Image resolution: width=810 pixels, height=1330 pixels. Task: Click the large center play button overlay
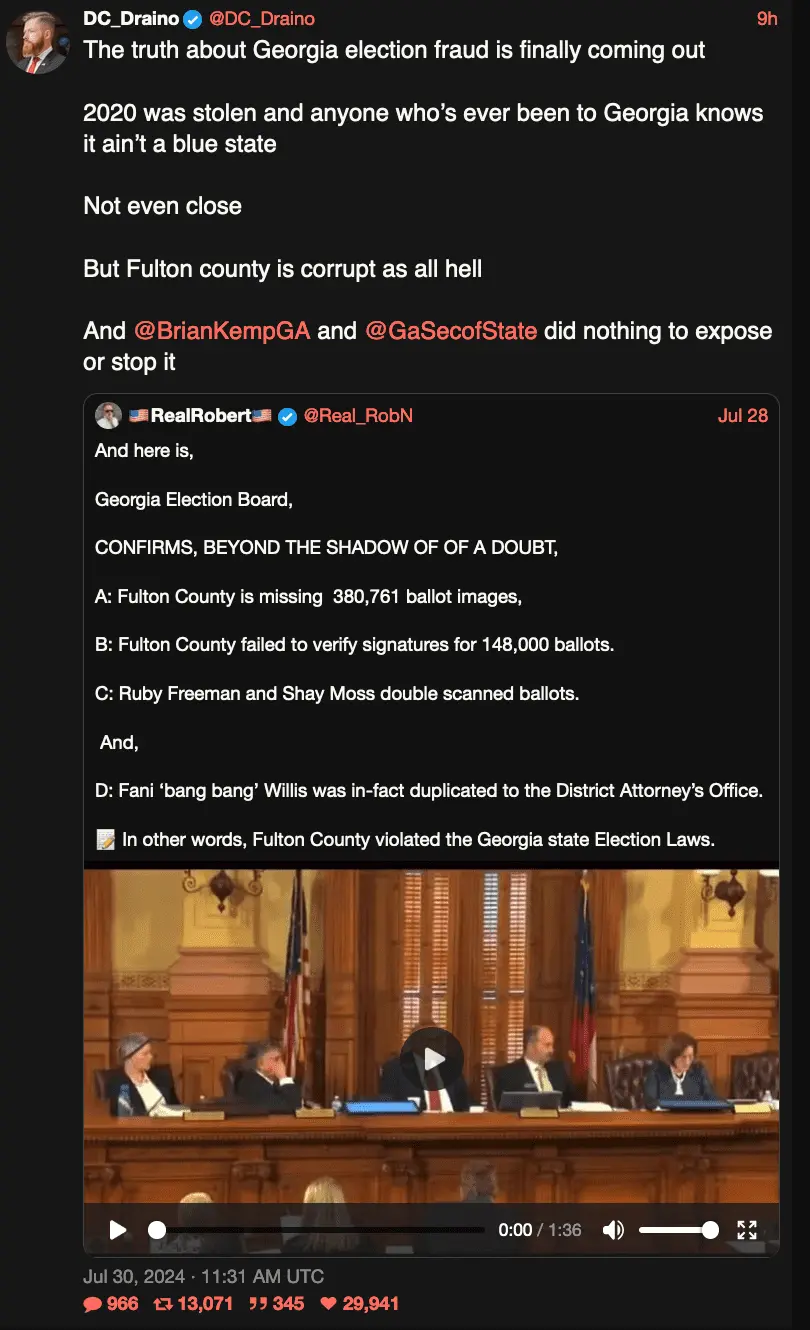tap(432, 1059)
